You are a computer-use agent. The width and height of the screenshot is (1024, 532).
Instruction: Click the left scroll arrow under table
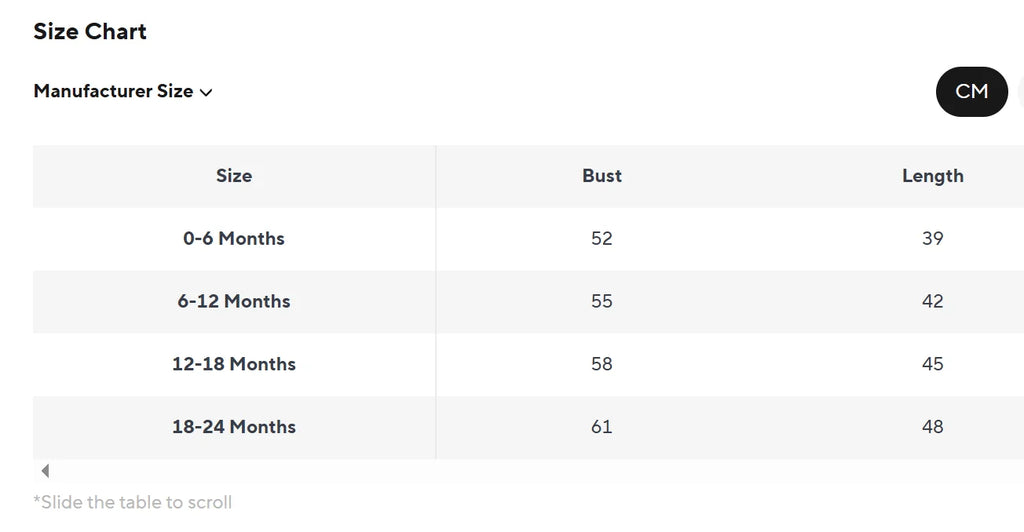coord(45,471)
